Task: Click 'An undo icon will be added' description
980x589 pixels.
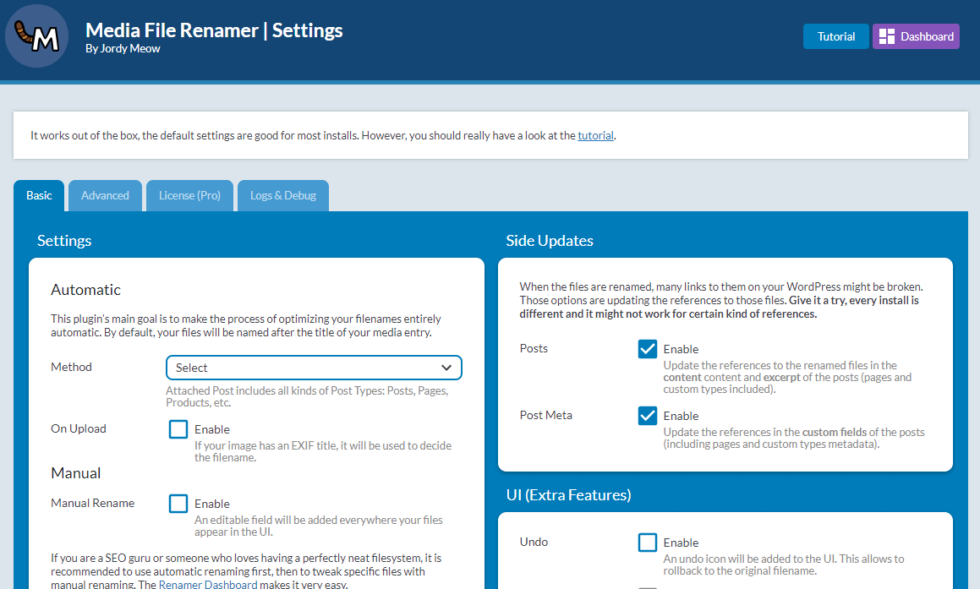Action: pos(783,565)
